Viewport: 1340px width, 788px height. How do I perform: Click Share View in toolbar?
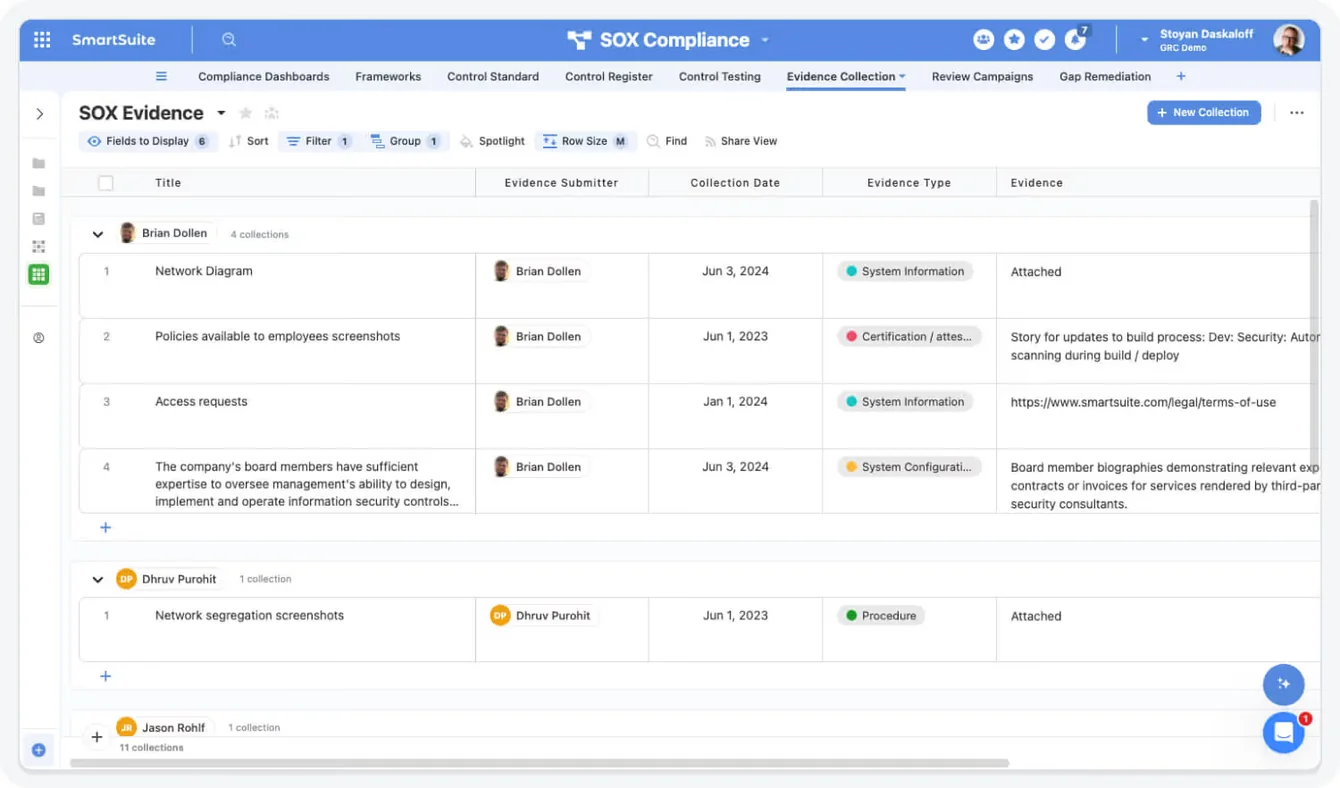point(741,142)
